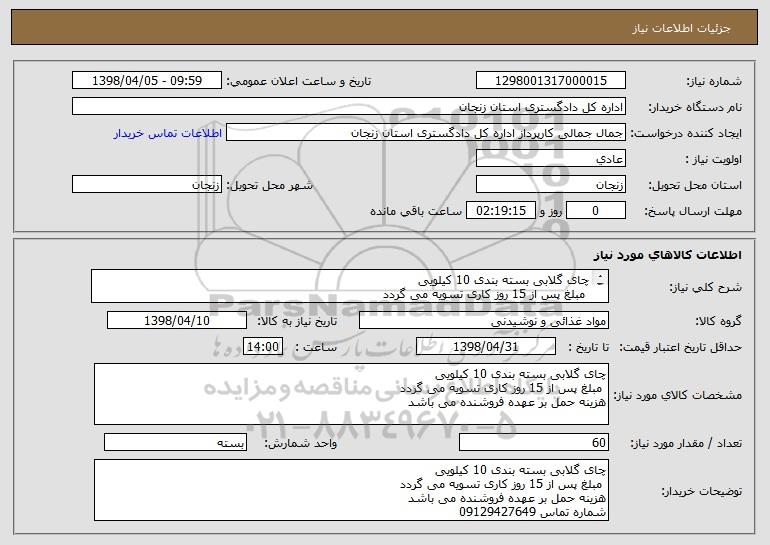Click the price validity date 1398/04/31
Viewport: 770px width, 545px height.
point(486,347)
